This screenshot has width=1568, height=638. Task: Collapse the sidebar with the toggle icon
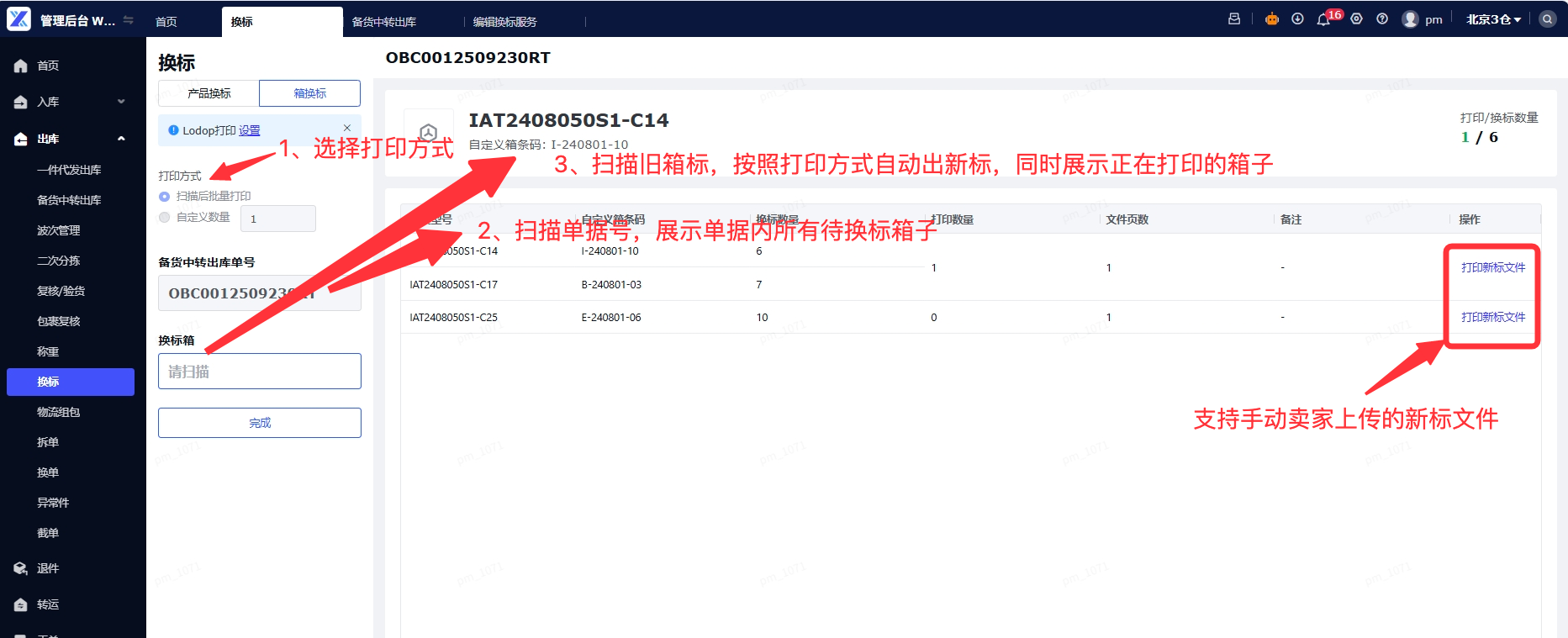129,20
